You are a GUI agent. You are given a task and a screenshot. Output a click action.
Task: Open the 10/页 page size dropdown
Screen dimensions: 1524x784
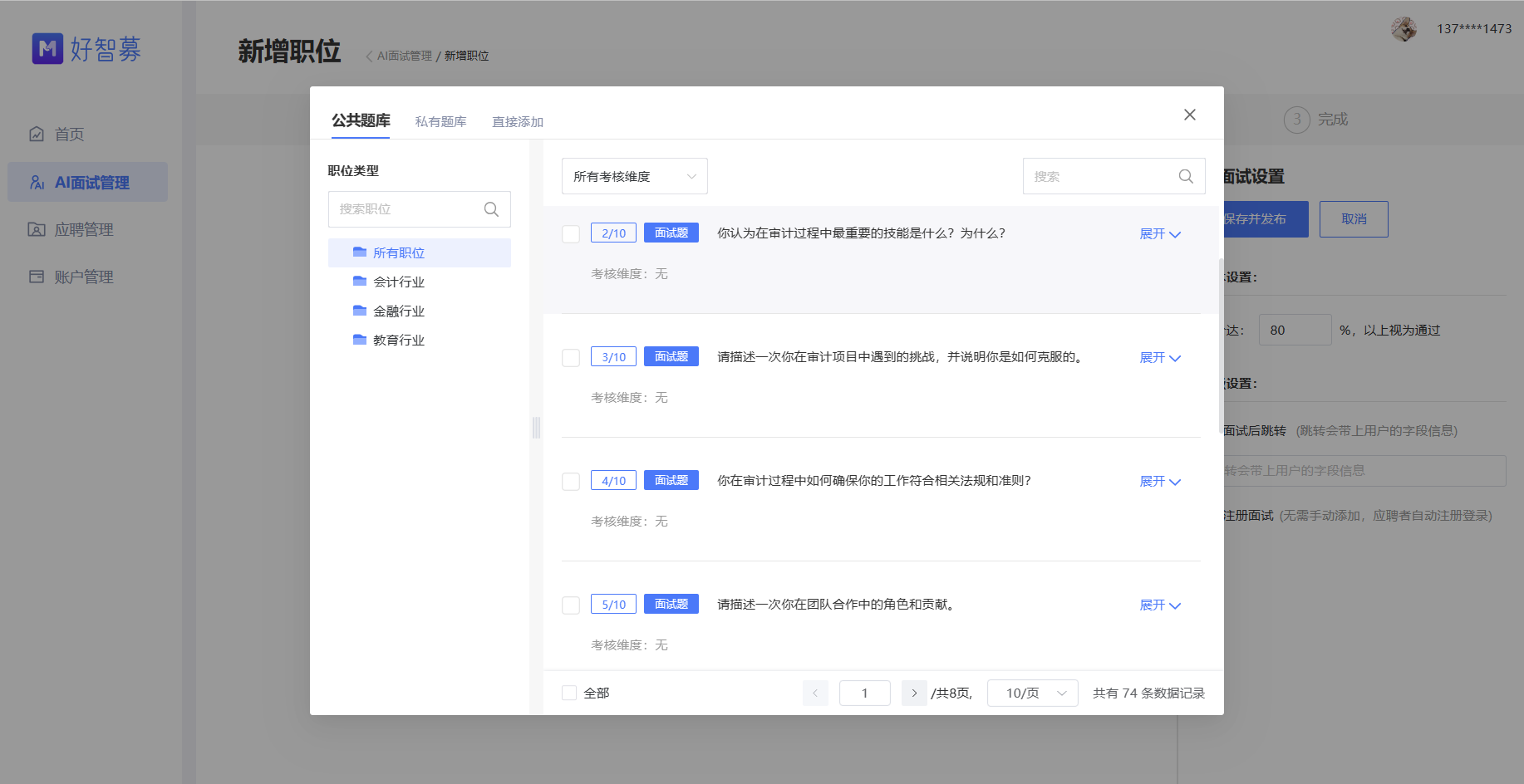(1032, 693)
